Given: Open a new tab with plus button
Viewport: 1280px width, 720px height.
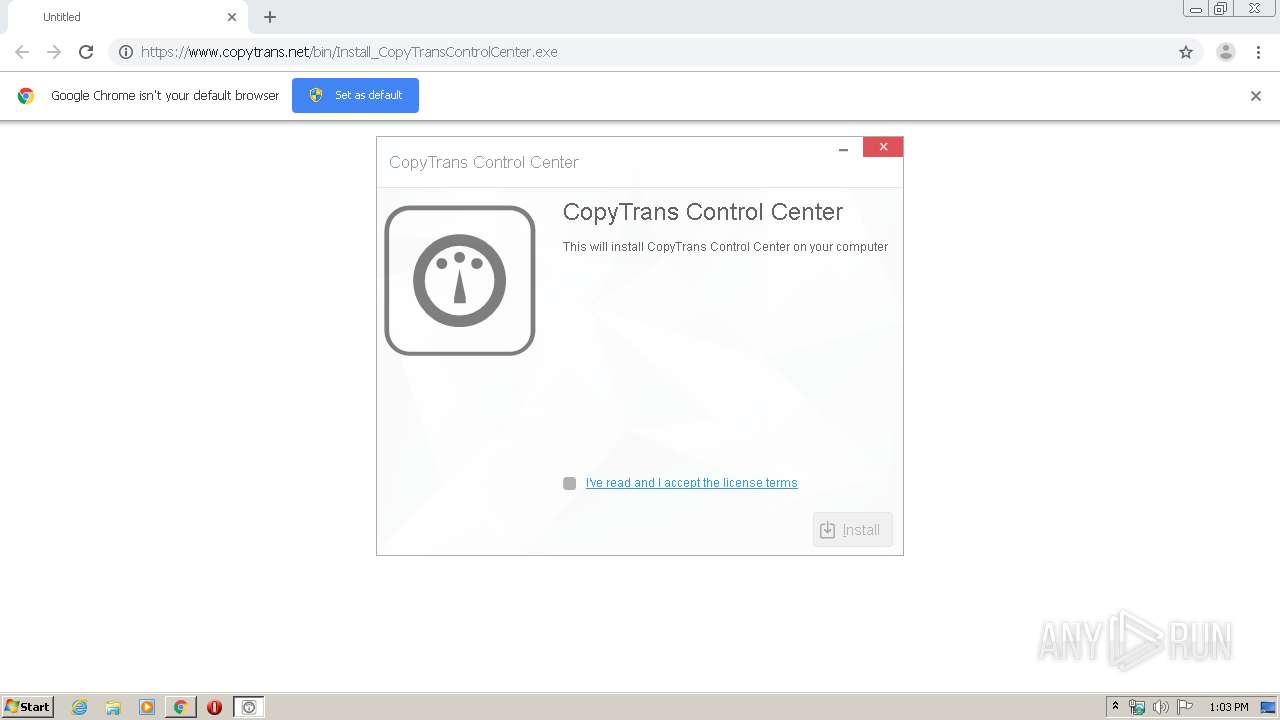Looking at the screenshot, I should click(270, 17).
